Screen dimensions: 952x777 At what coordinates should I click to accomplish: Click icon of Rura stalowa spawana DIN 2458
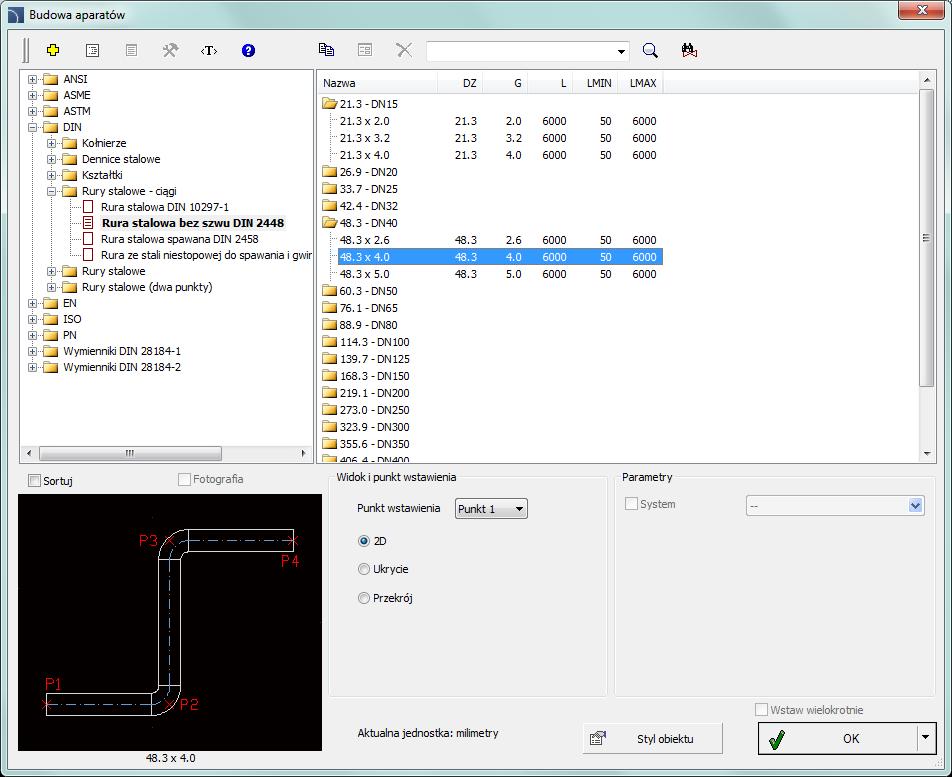tap(88, 239)
